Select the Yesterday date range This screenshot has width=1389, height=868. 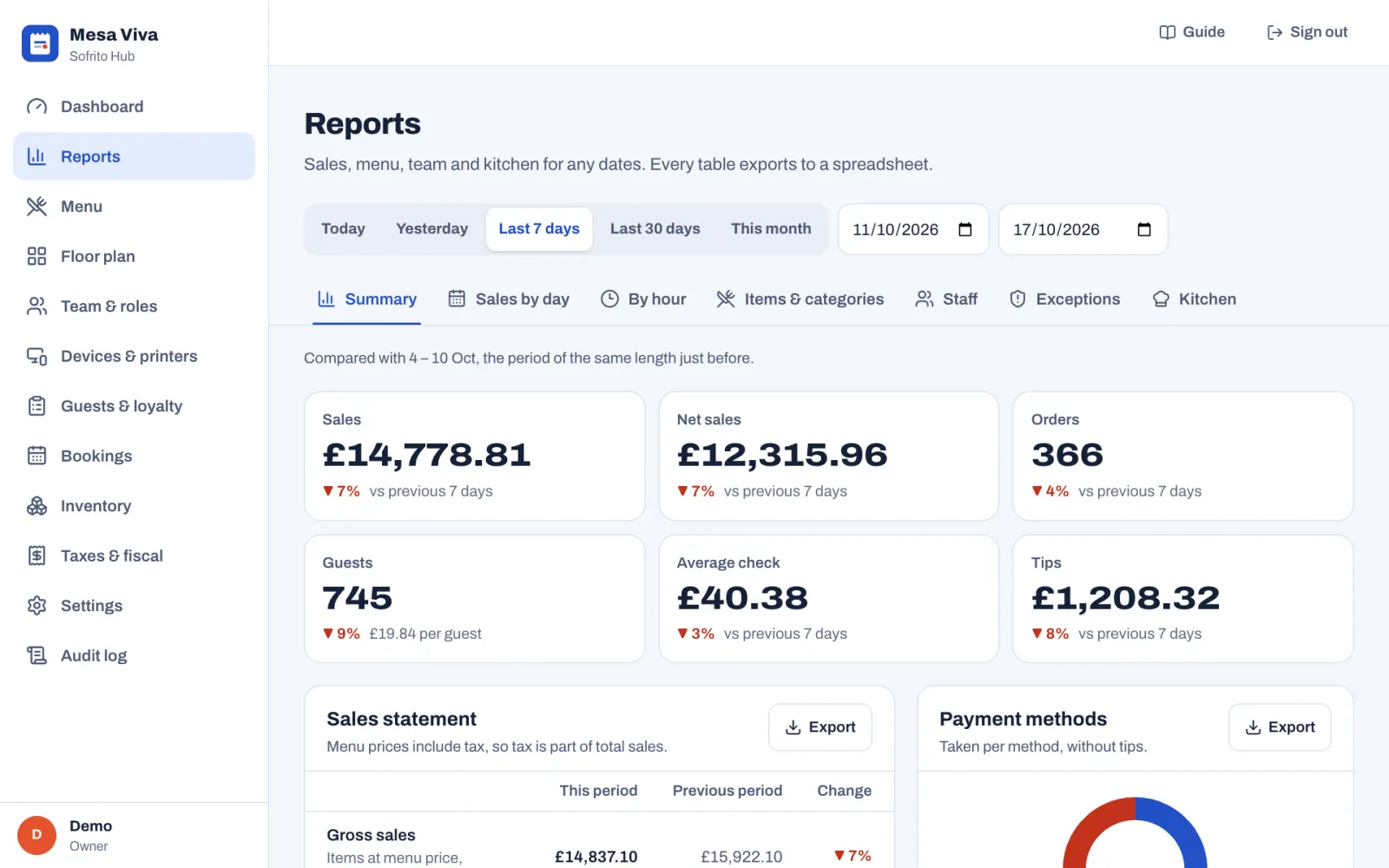point(431,229)
